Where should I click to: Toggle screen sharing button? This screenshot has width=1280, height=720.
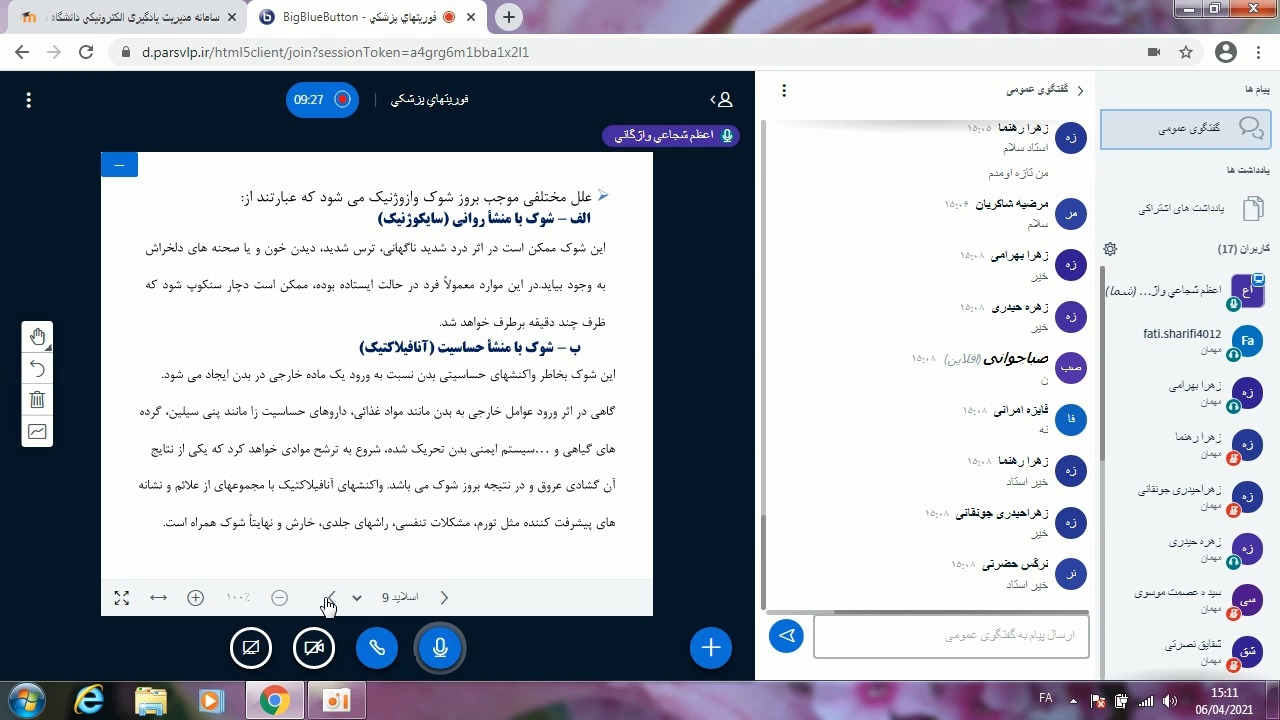click(x=251, y=648)
